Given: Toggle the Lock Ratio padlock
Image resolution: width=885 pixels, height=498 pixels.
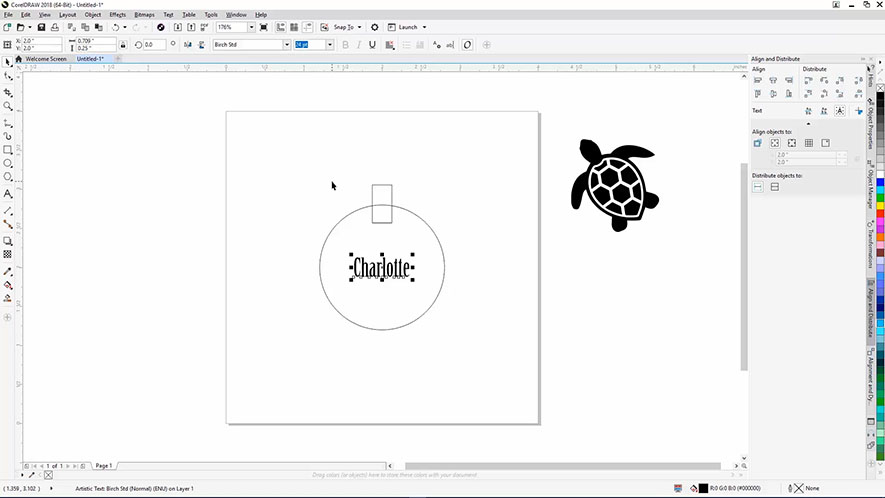Looking at the screenshot, I should (x=122, y=45).
